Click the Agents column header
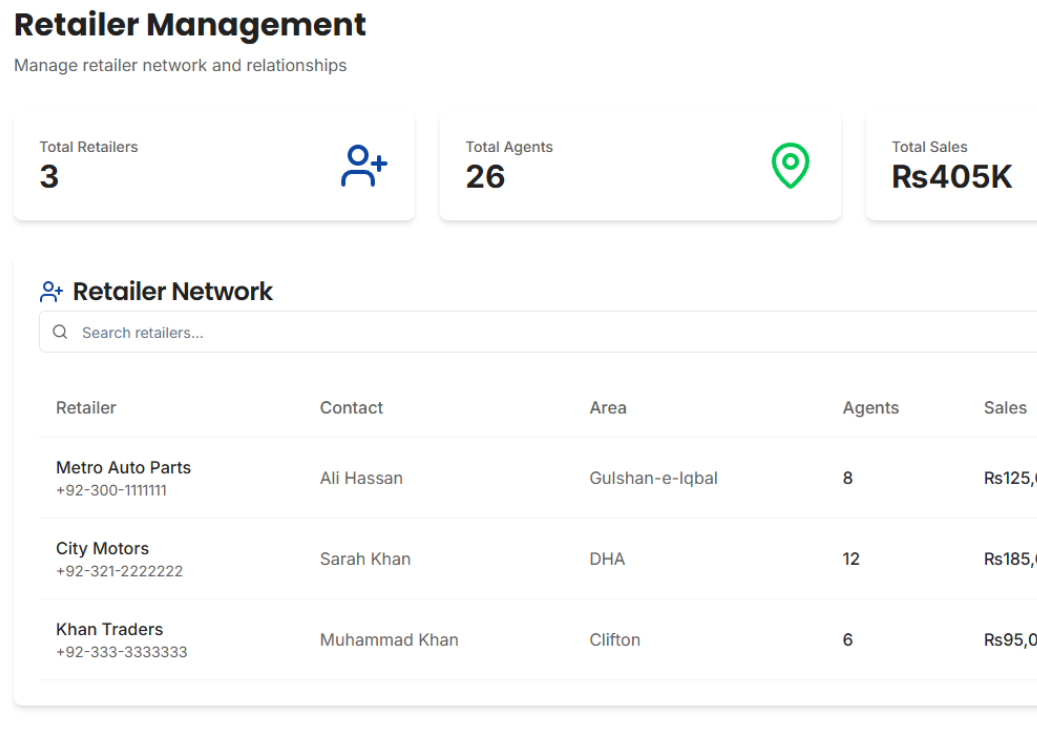1037x730 pixels. click(870, 408)
